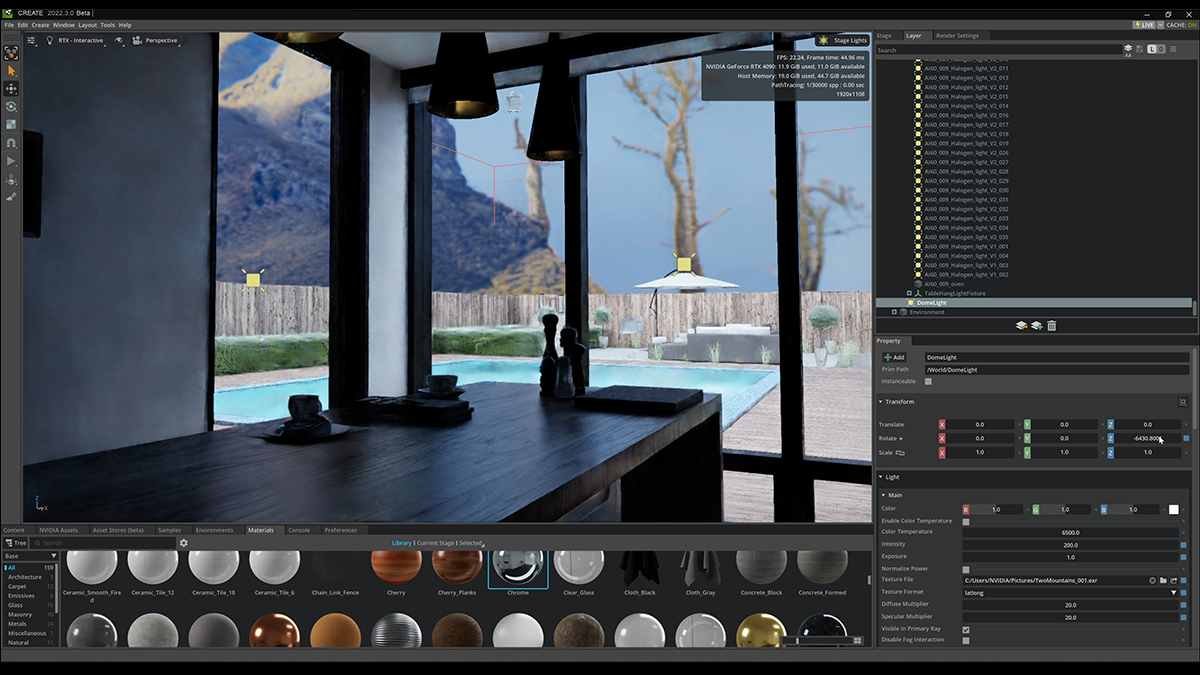Image resolution: width=1200 pixels, height=675 pixels.
Task: Click the Add button in the Property panel
Action: (x=895, y=355)
